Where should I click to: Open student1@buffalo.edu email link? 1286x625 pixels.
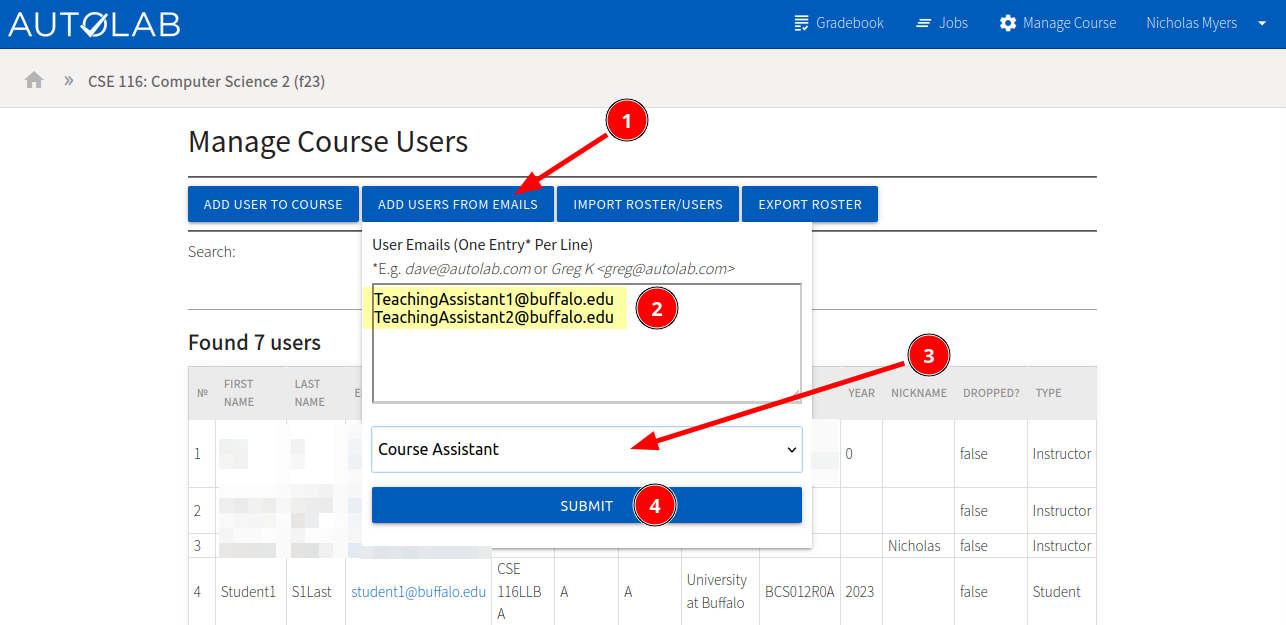[418, 591]
